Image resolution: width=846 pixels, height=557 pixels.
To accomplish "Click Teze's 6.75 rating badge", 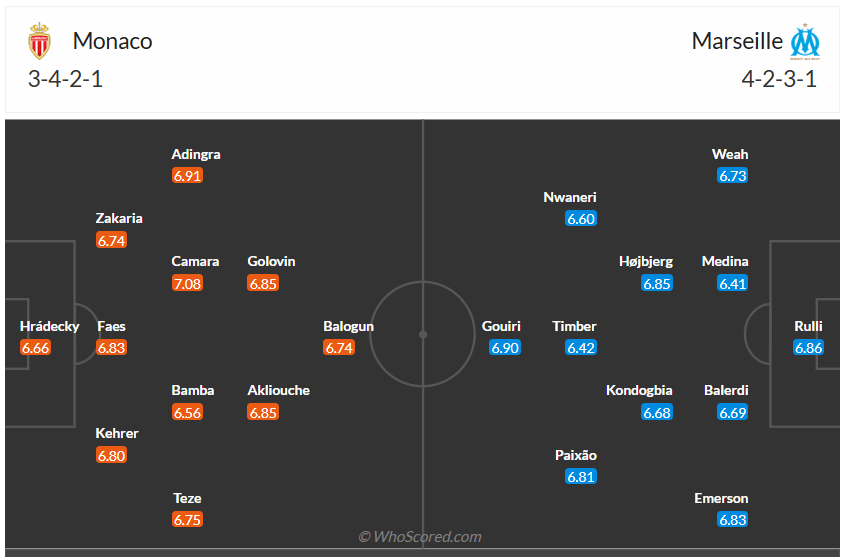I will click(x=187, y=520).
